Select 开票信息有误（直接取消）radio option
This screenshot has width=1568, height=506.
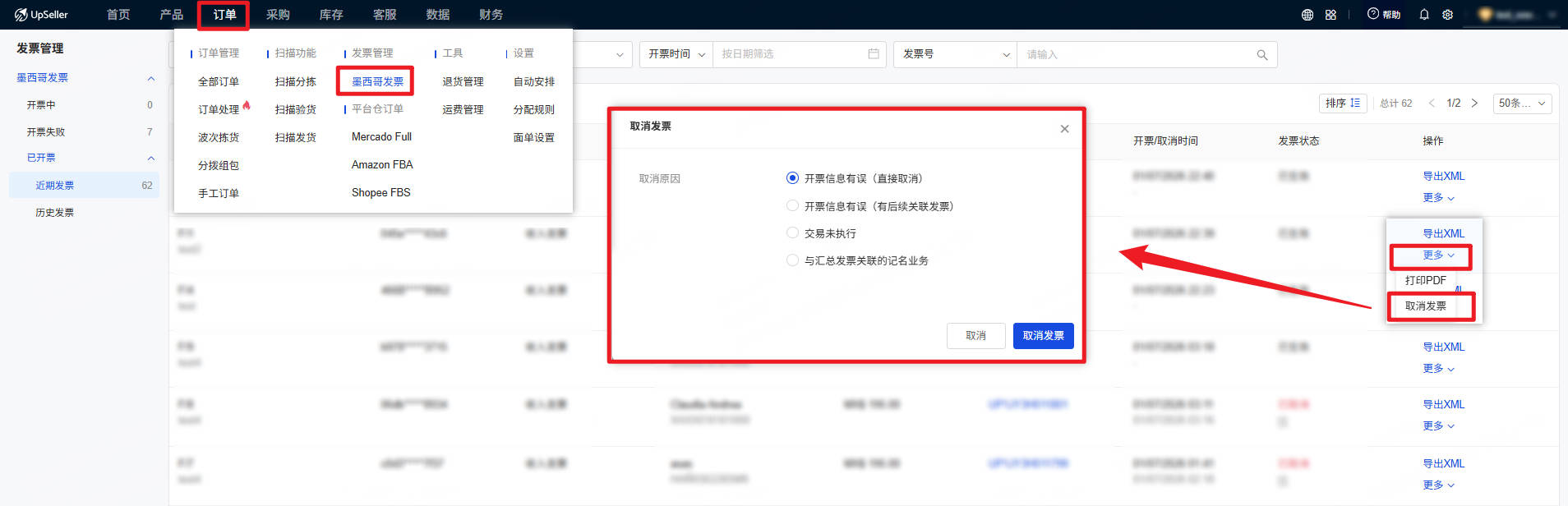792,178
